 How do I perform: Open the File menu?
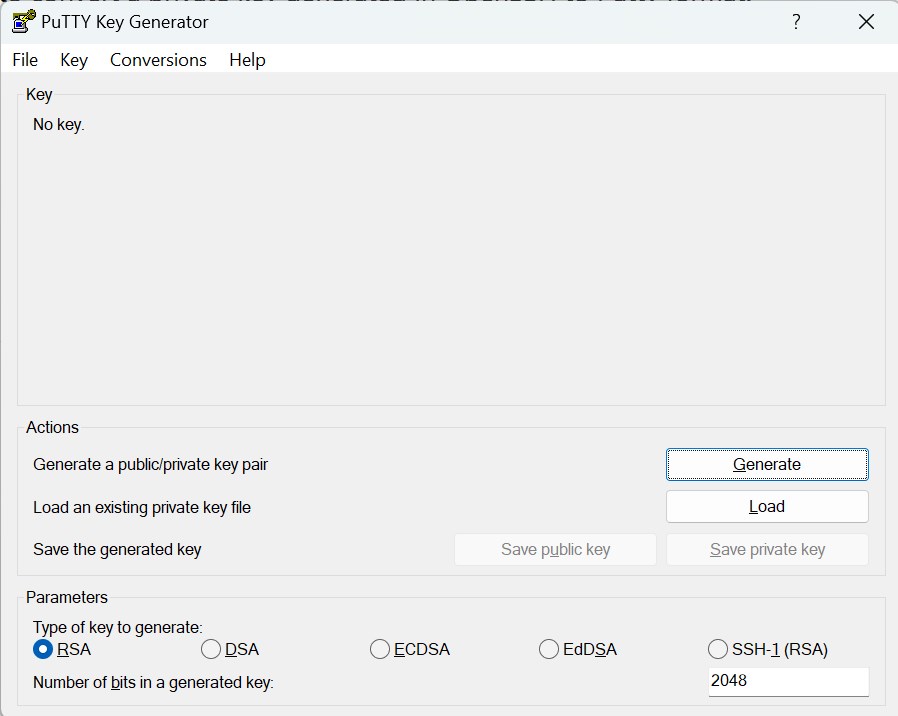point(25,60)
